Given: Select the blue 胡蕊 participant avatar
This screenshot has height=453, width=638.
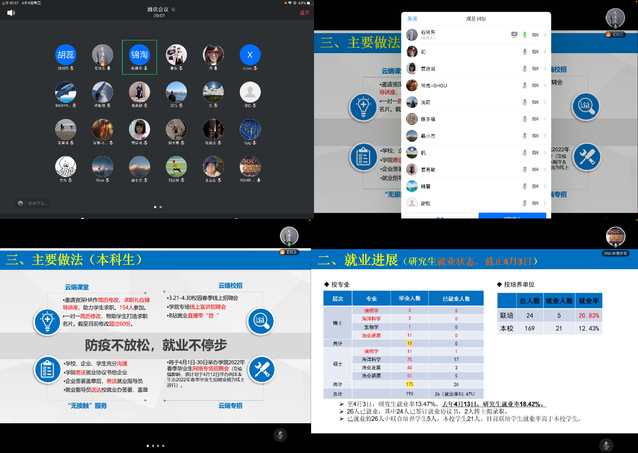Looking at the screenshot, I should pos(65,54).
